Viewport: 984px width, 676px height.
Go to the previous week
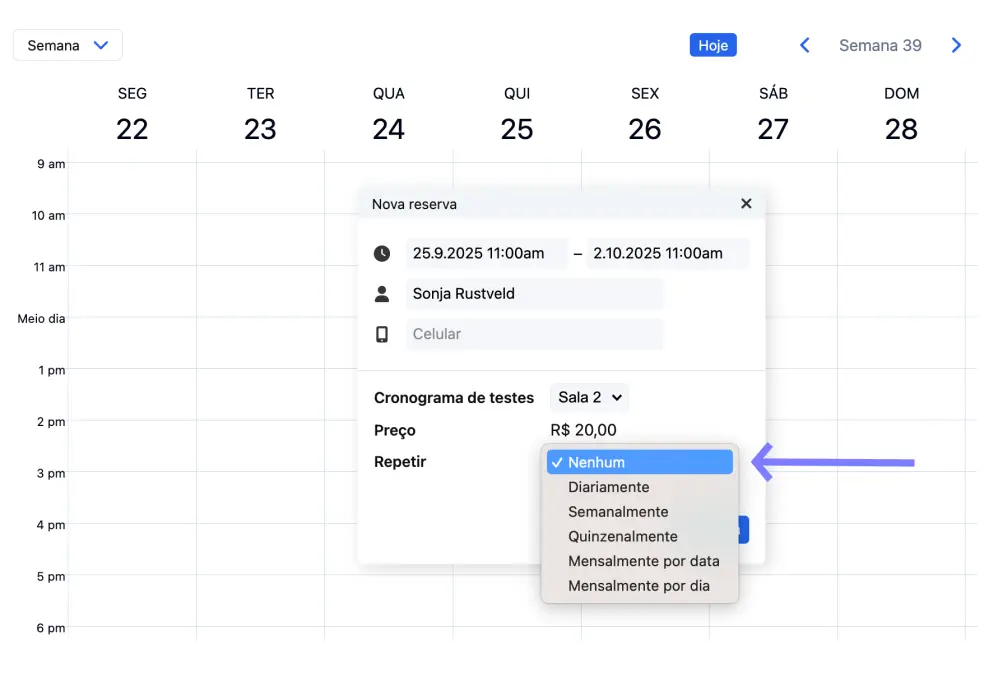(x=804, y=45)
